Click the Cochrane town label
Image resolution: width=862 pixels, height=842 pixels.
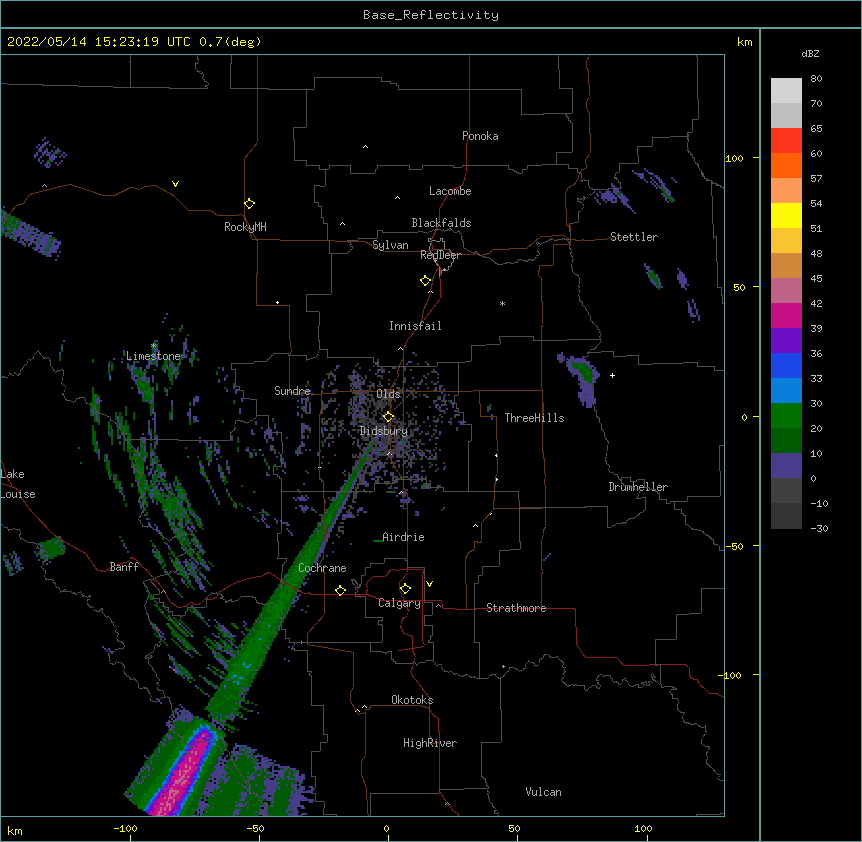pyautogui.click(x=322, y=568)
